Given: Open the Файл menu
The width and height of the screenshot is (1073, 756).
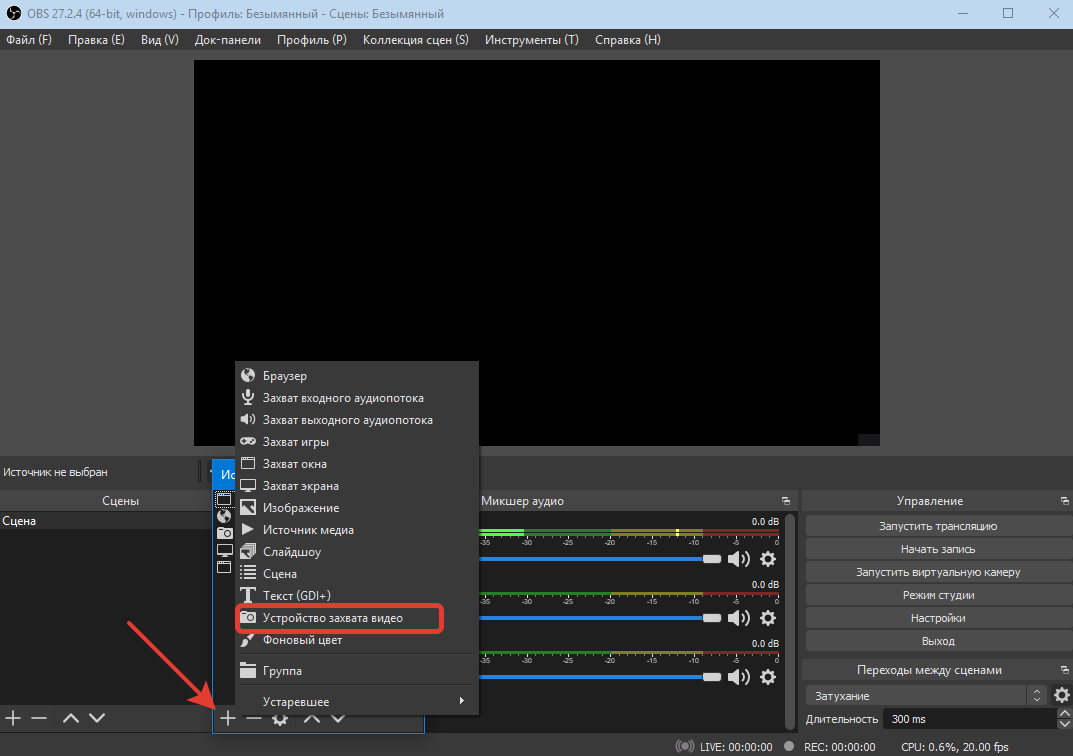Looking at the screenshot, I should (29, 40).
